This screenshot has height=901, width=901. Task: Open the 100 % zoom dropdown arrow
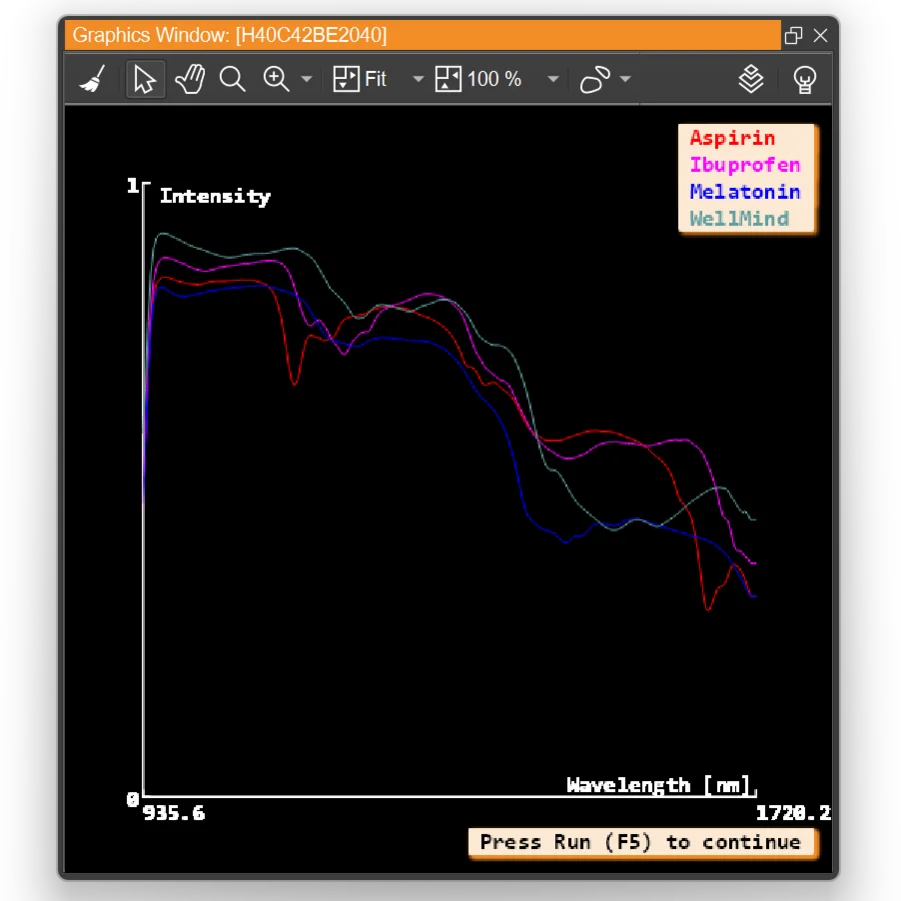(553, 79)
